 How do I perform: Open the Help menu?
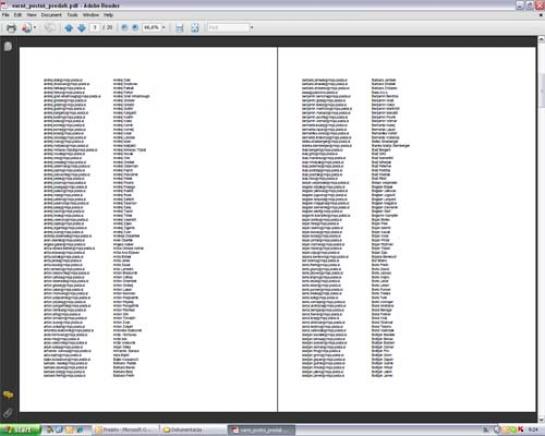pos(108,15)
